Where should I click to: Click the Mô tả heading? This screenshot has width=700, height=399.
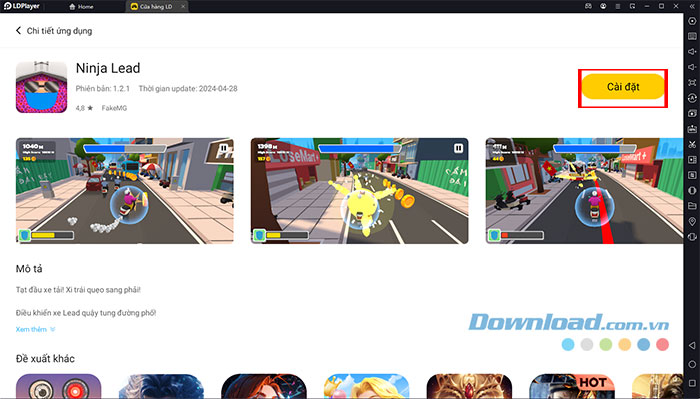tap(29, 269)
